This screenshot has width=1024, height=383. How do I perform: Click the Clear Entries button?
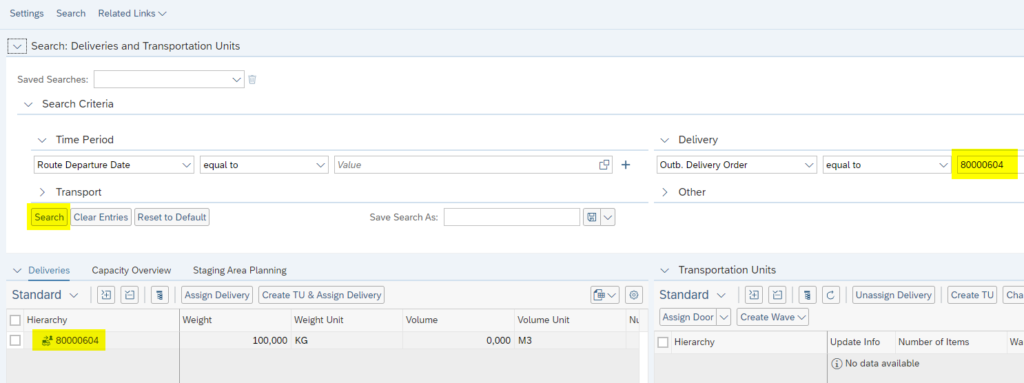point(101,218)
